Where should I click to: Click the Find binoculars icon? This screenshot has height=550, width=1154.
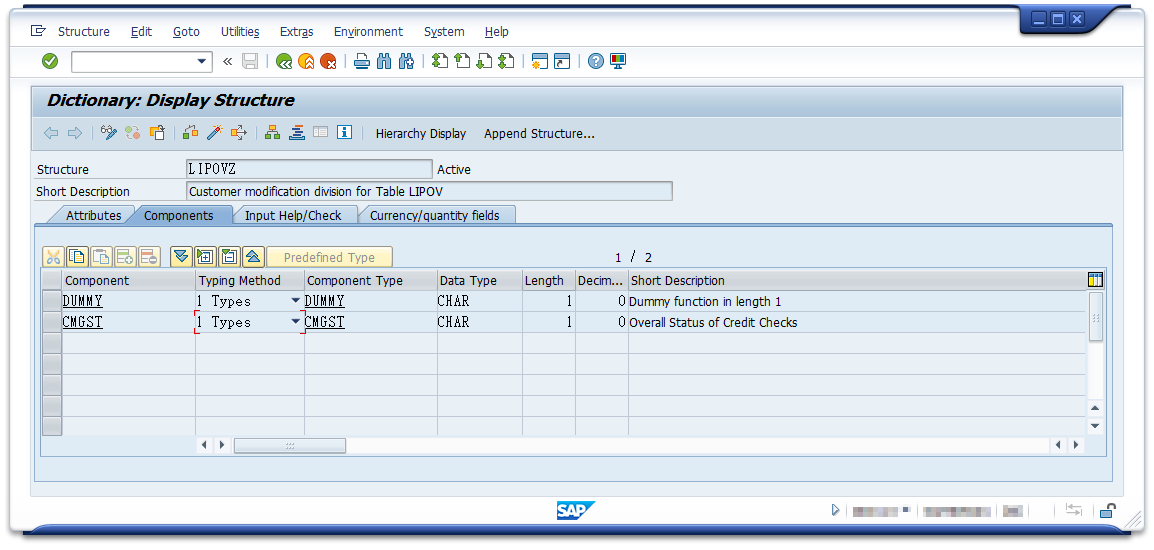383,62
